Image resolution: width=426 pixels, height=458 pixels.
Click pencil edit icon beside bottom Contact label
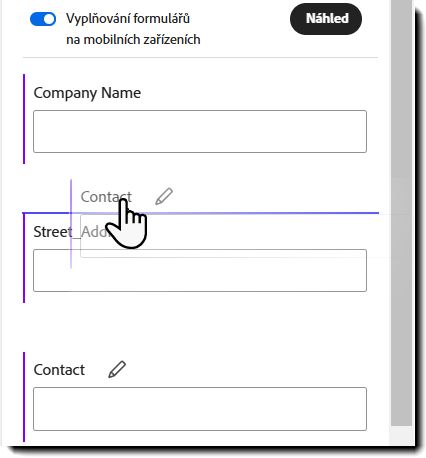[117, 369]
